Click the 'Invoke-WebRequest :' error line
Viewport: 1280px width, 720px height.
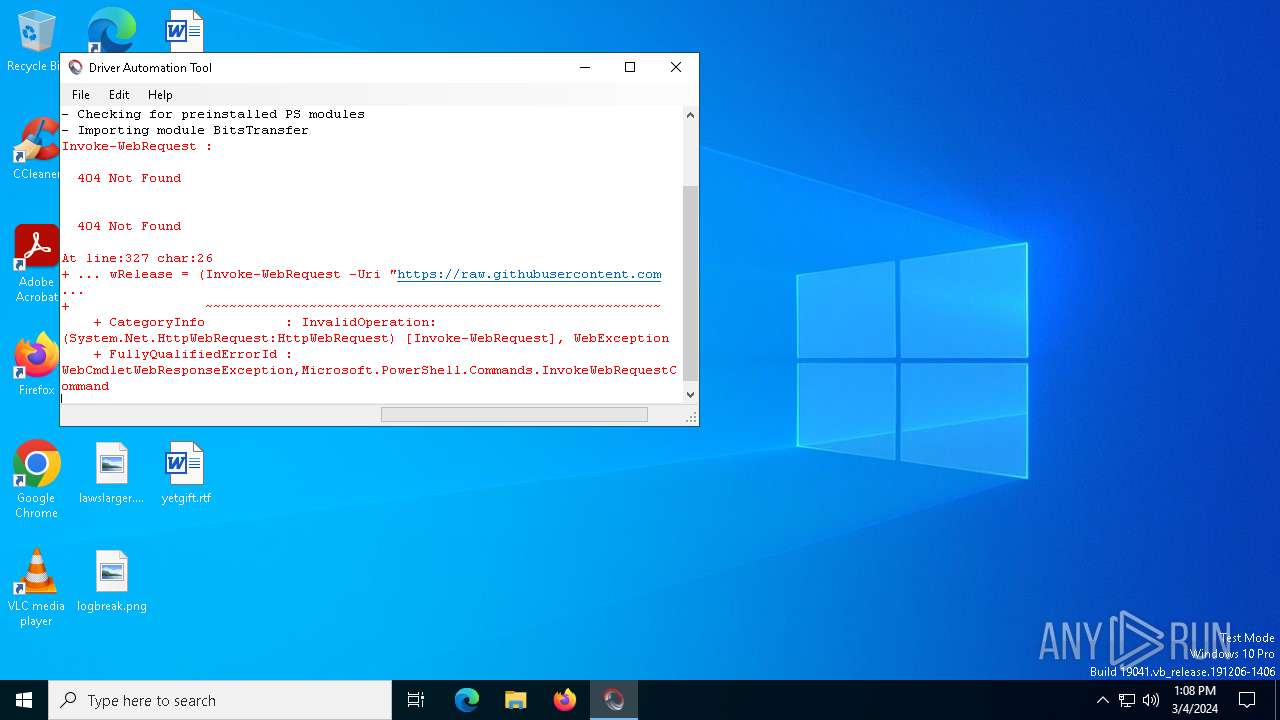point(137,146)
